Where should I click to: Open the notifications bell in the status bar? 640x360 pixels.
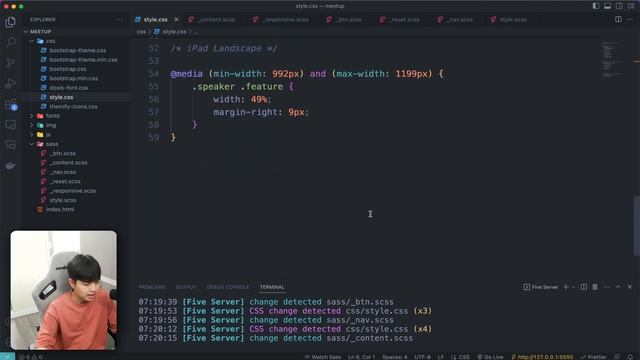[x=630, y=357]
